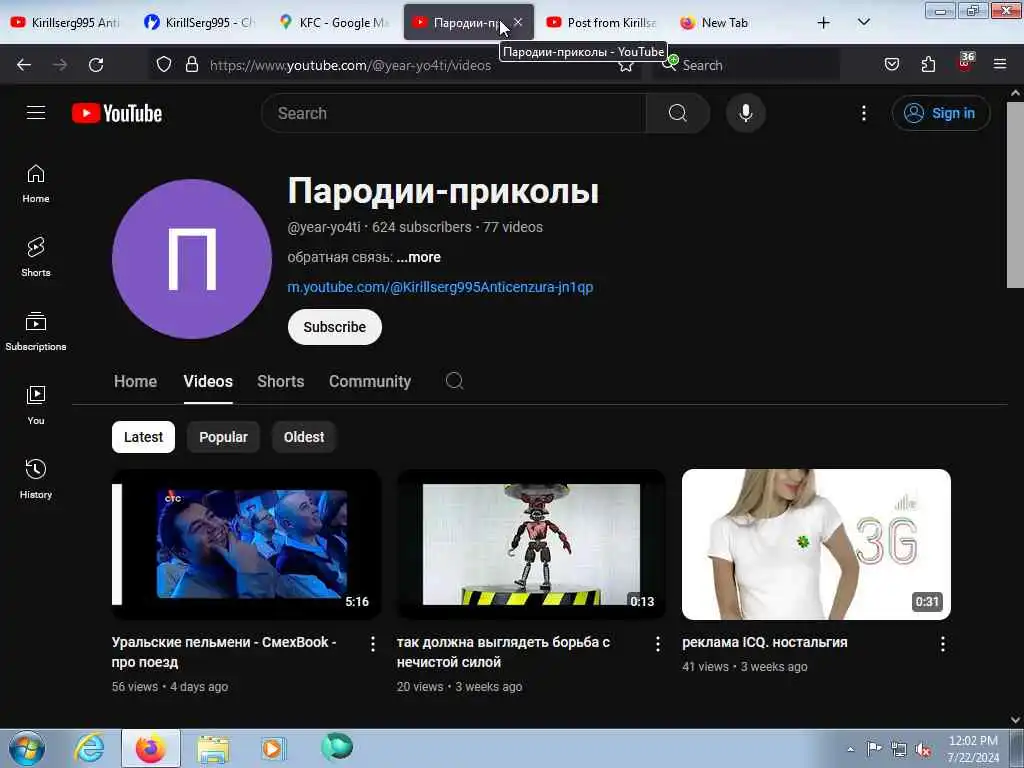The width and height of the screenshot is (1024, 768).
Task: Switch to Kirillserg995 Anti YouTube tab
Action: [x=66, y=23]
